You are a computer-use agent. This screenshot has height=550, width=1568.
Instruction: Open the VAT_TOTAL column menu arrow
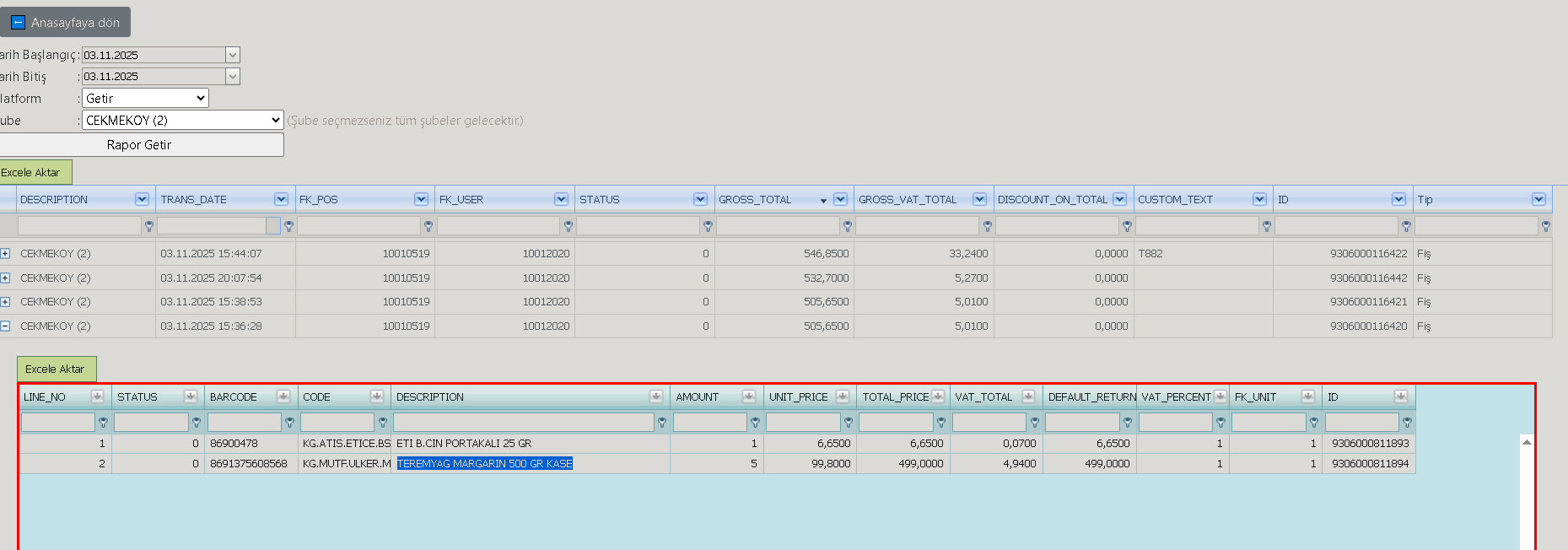tap(1028, 396)
